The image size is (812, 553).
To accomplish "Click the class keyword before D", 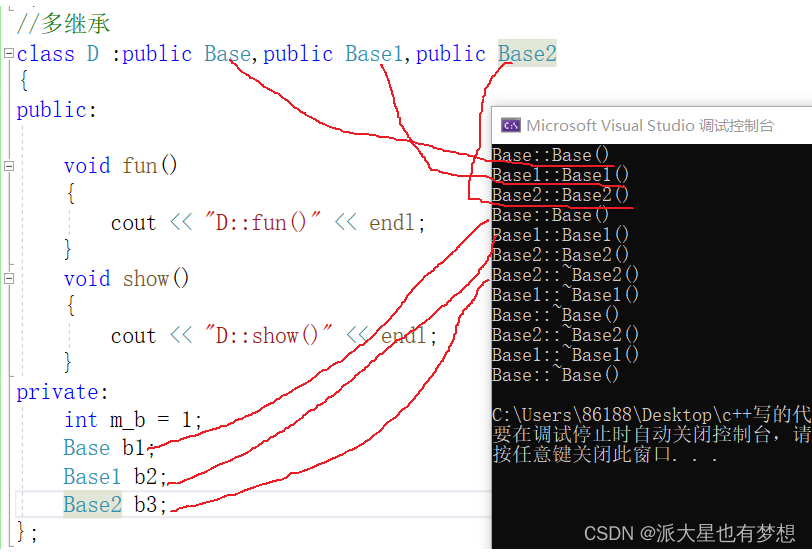I will point(46,54).
